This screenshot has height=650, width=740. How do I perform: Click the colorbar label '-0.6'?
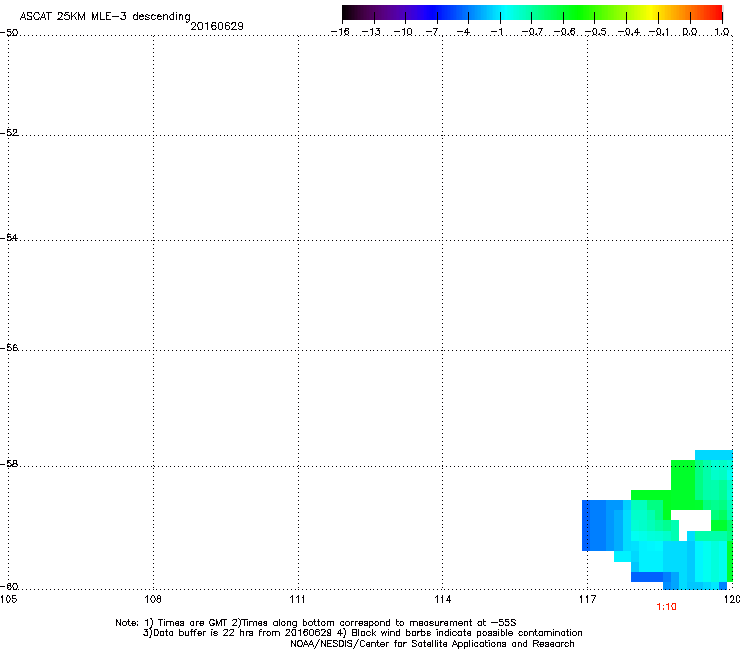point(564,32)
